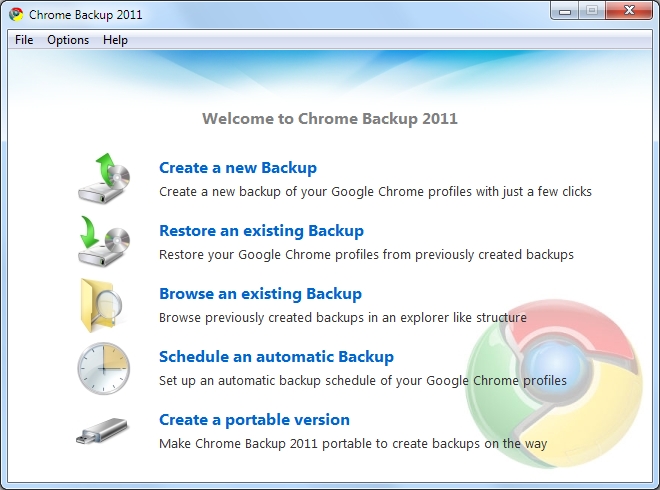Click the Restore an existing Backup link
This screenshot has width=660, height=490.
[x=261, y=231]
